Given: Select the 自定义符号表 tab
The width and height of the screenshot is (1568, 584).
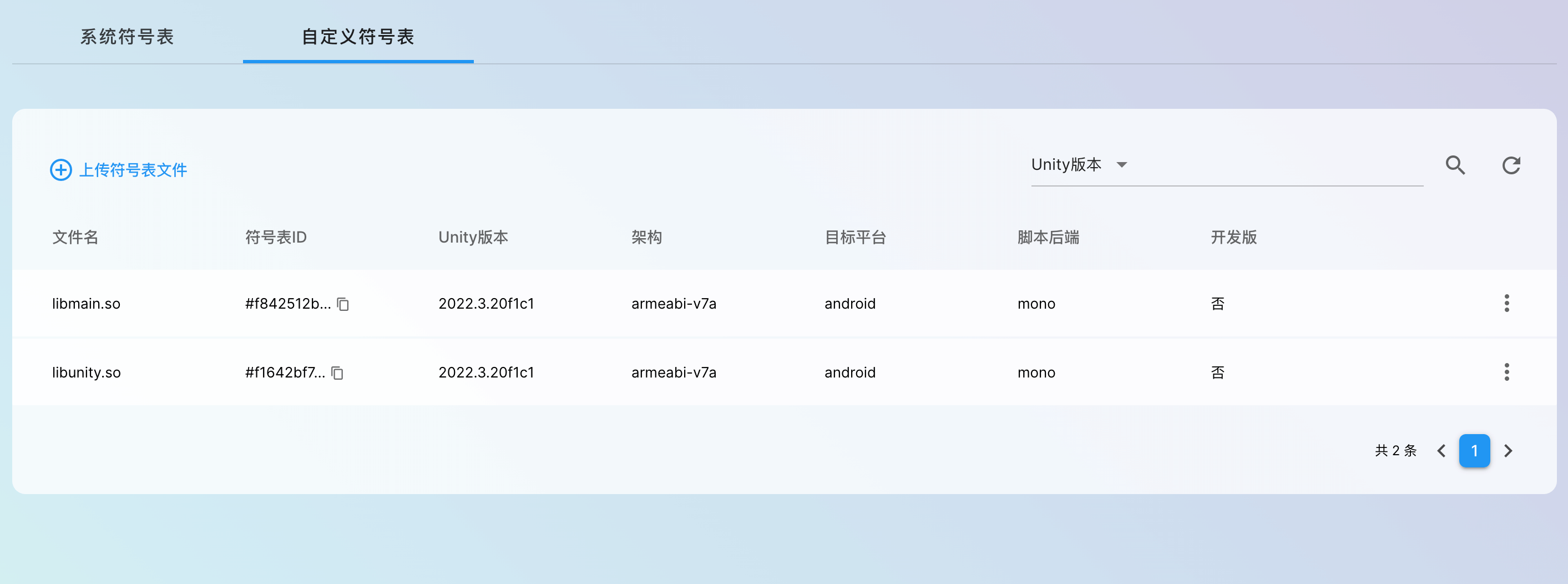Looking at the screenshot, I should tap(358, 37).
